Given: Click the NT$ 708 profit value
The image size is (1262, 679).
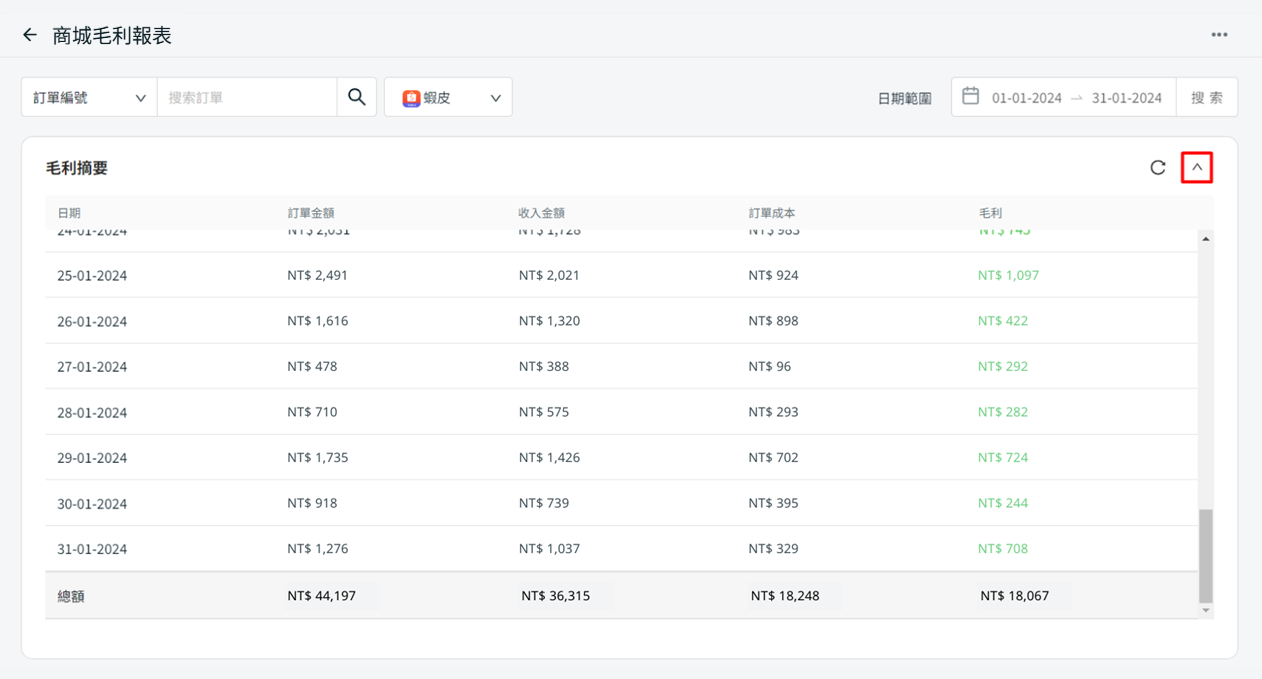Looking at the screenshot, I should pyautogui.click(x=1003, y=548).
